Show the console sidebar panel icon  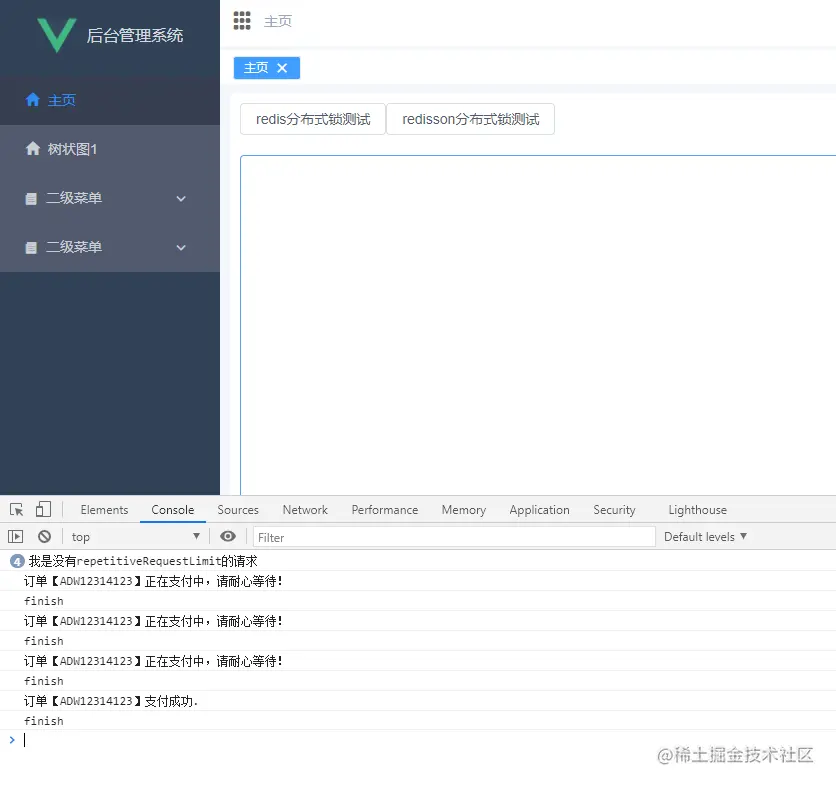15,536
